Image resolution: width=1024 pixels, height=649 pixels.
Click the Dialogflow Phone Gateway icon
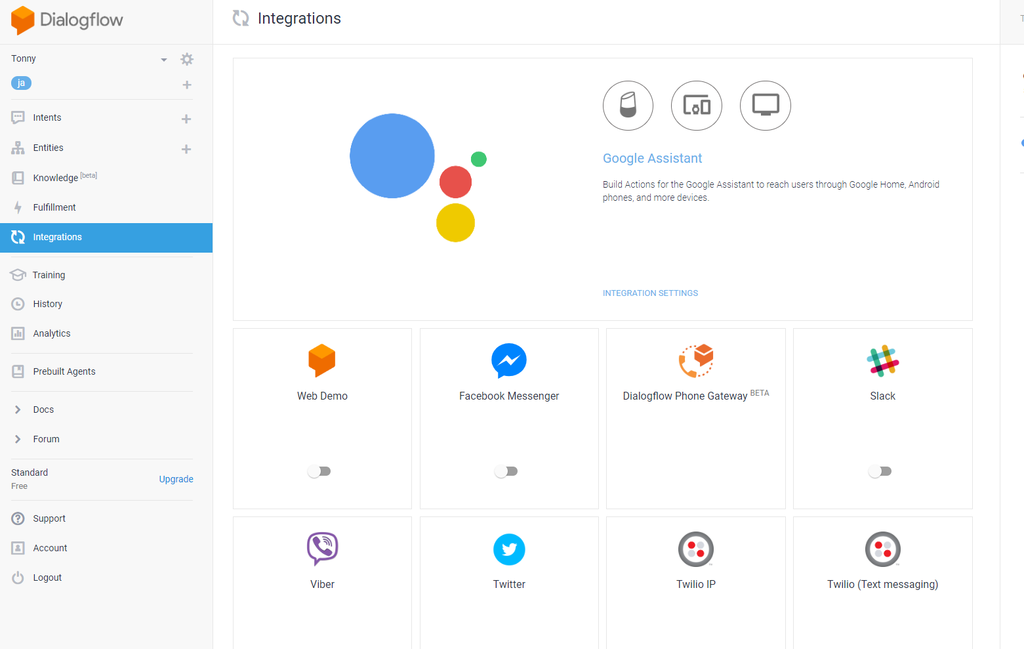coord(696,360)
